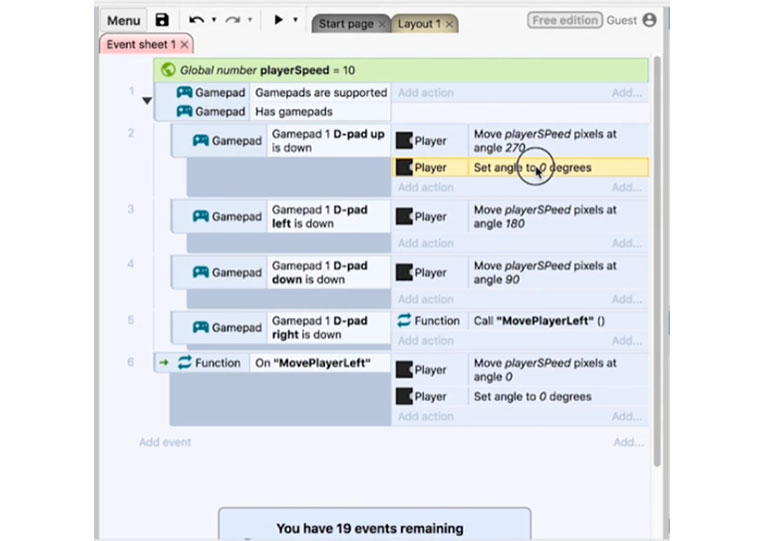Click Player icon beside angle 270 action
763x541 pixels.
tap(404, 141)
